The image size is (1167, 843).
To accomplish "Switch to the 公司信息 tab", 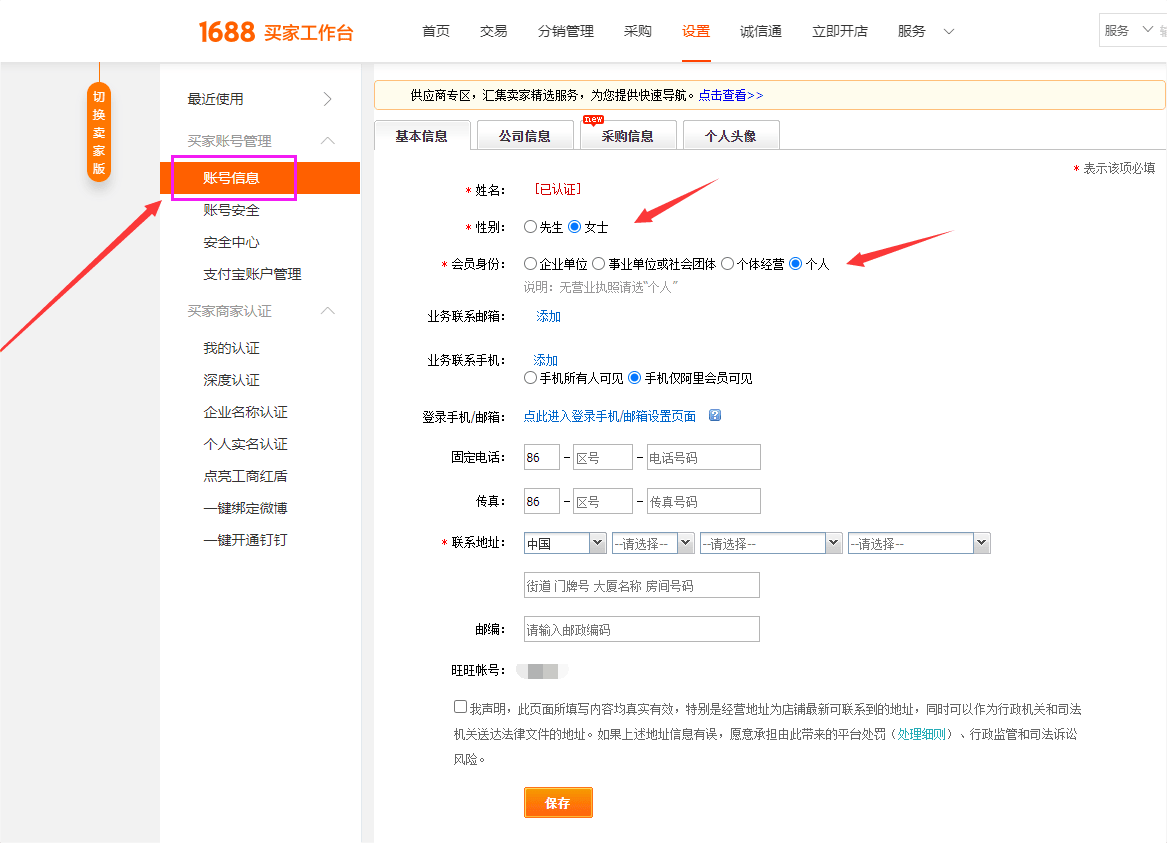I will pos(525,135).
